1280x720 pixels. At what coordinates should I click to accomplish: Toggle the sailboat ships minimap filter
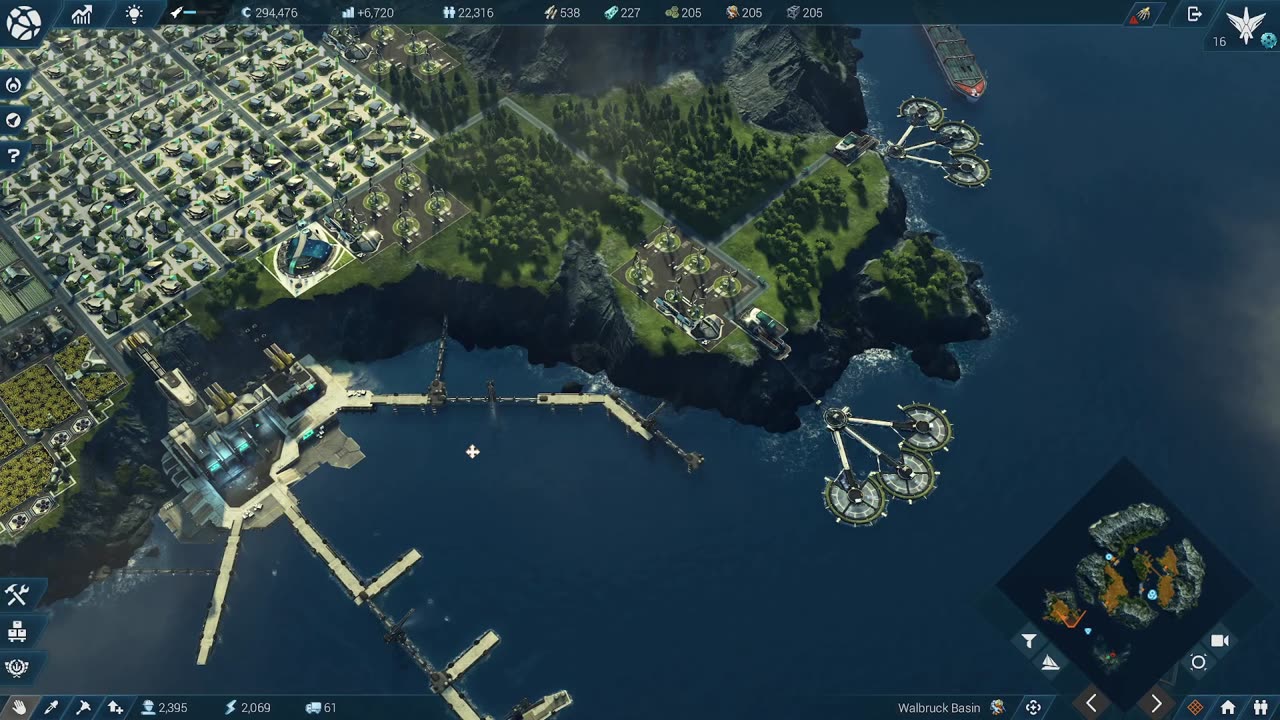(x=1050, y=662)
